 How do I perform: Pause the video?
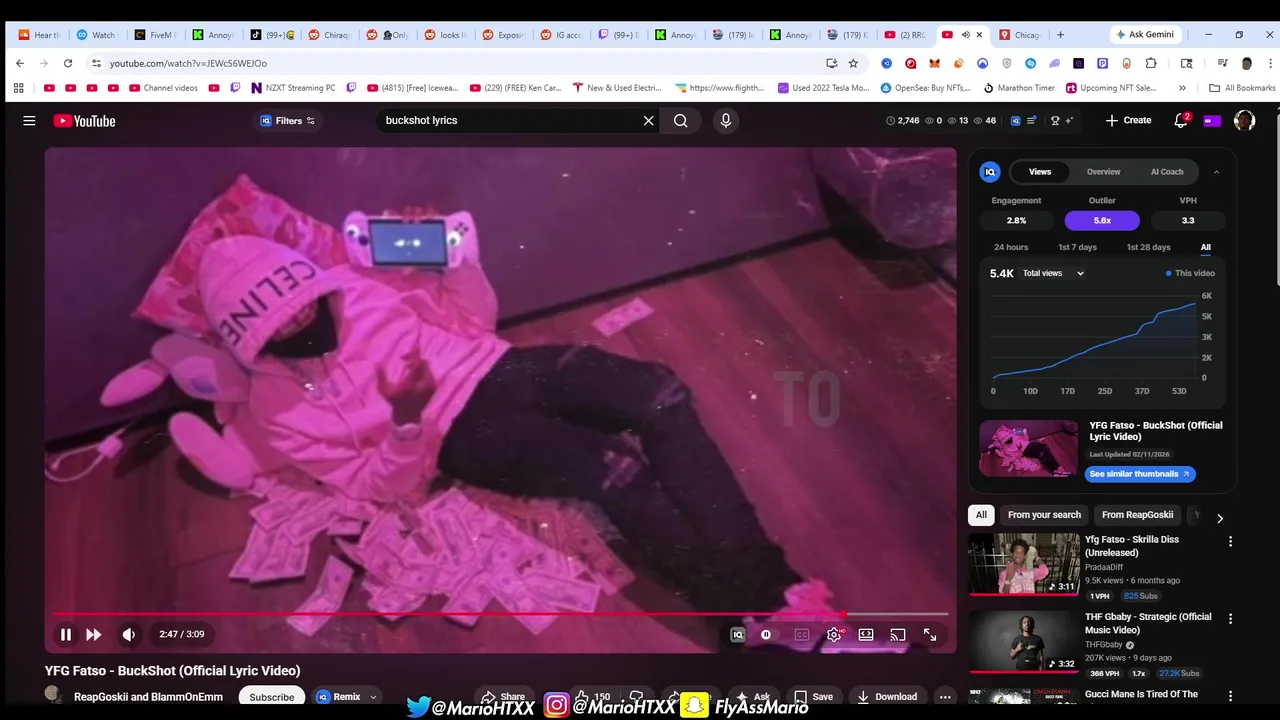coord(65,634)
